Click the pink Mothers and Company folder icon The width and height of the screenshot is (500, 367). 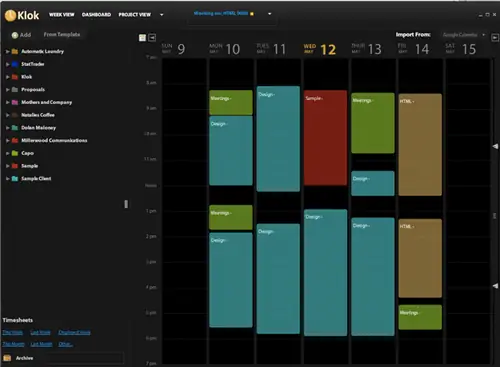tap(15, 102)
